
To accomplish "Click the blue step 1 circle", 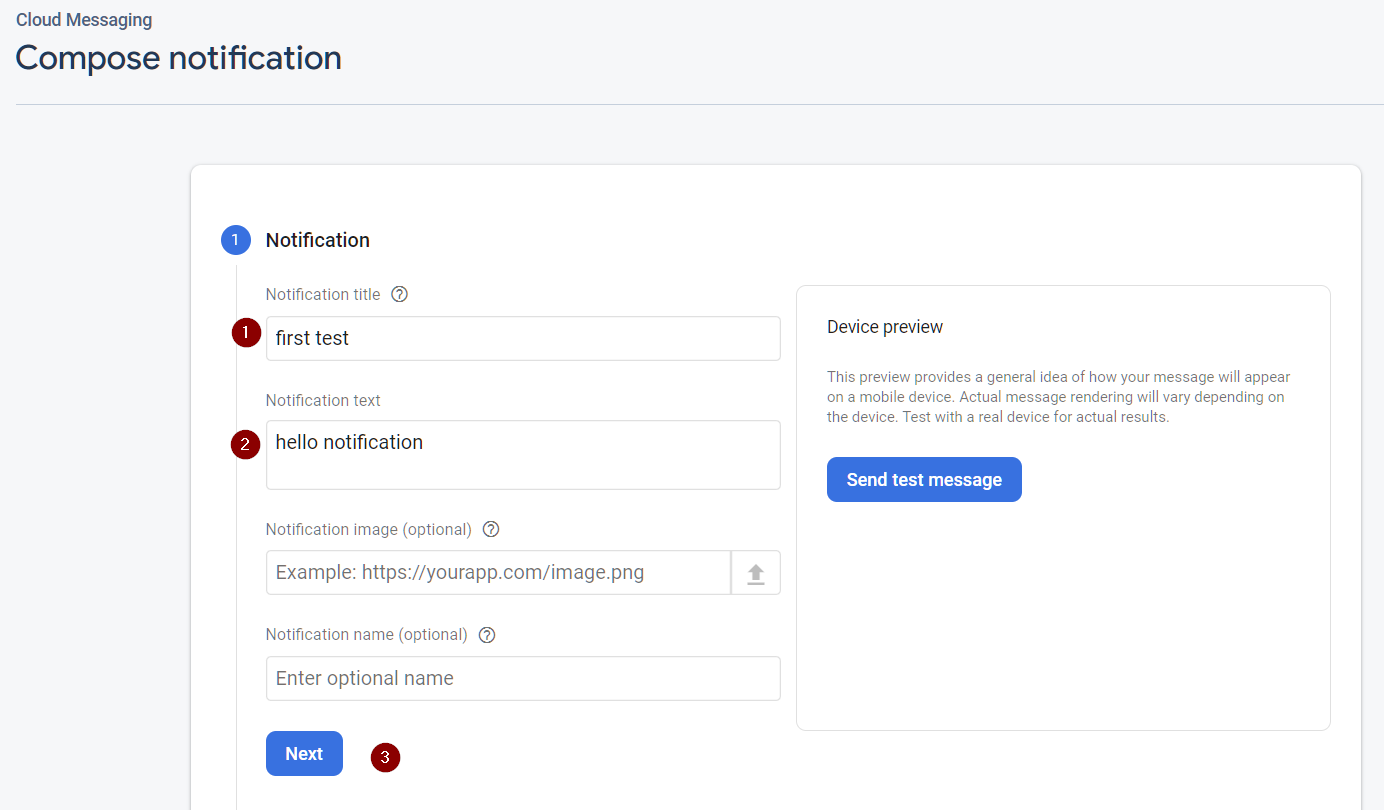I will [235, 240].
